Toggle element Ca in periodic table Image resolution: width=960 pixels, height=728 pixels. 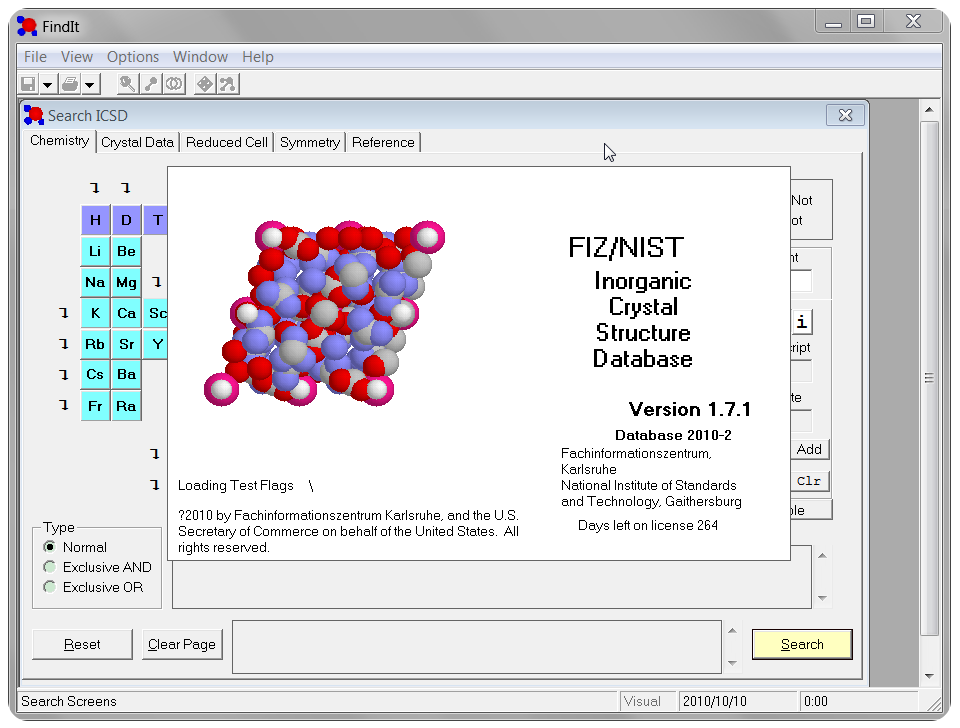pyautogui.click(x=126, y=313)
